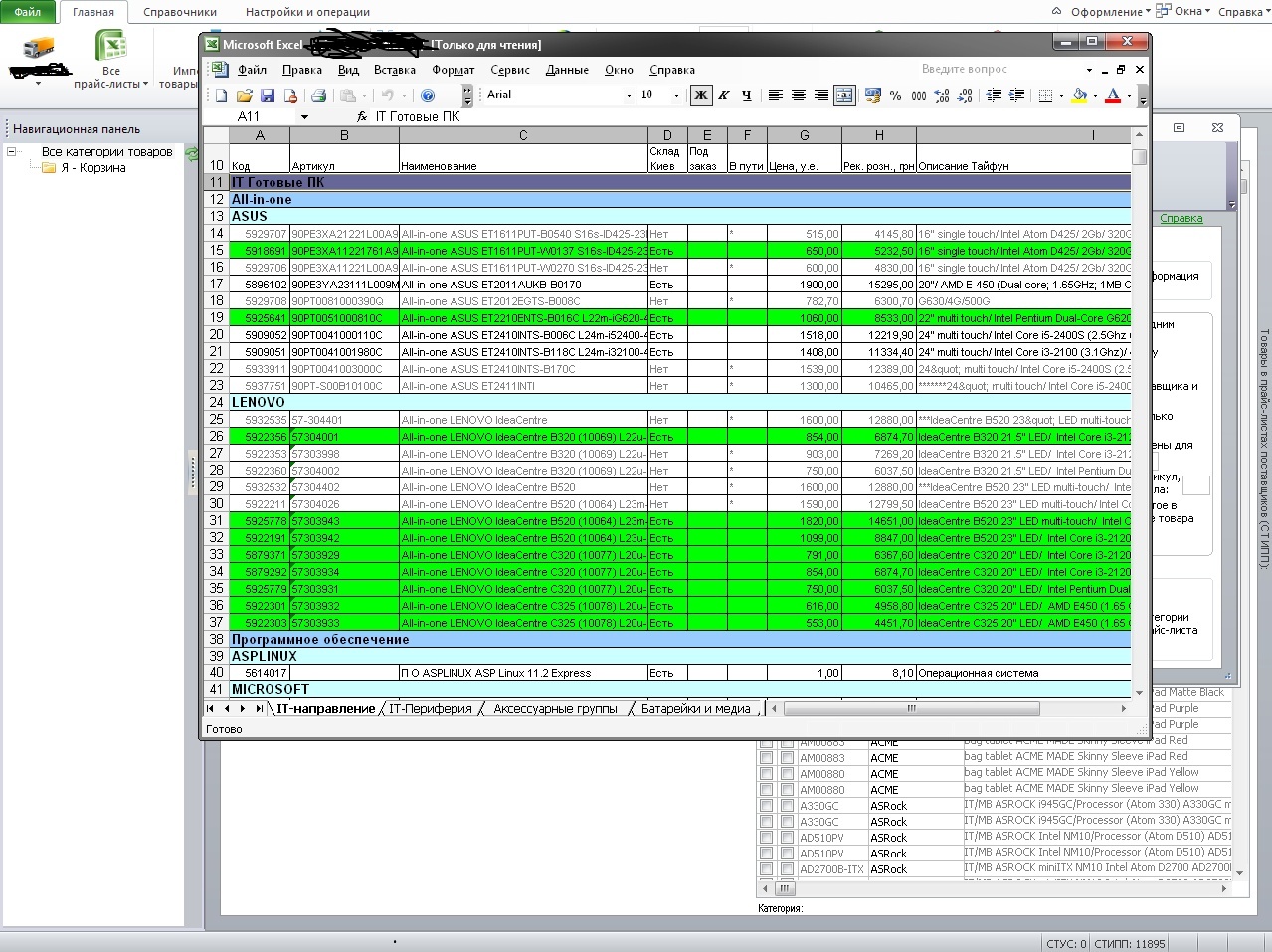
Task: Click cell 'LENOVO' in row 24
Action: pyautogui.click(x=680, y=402)
